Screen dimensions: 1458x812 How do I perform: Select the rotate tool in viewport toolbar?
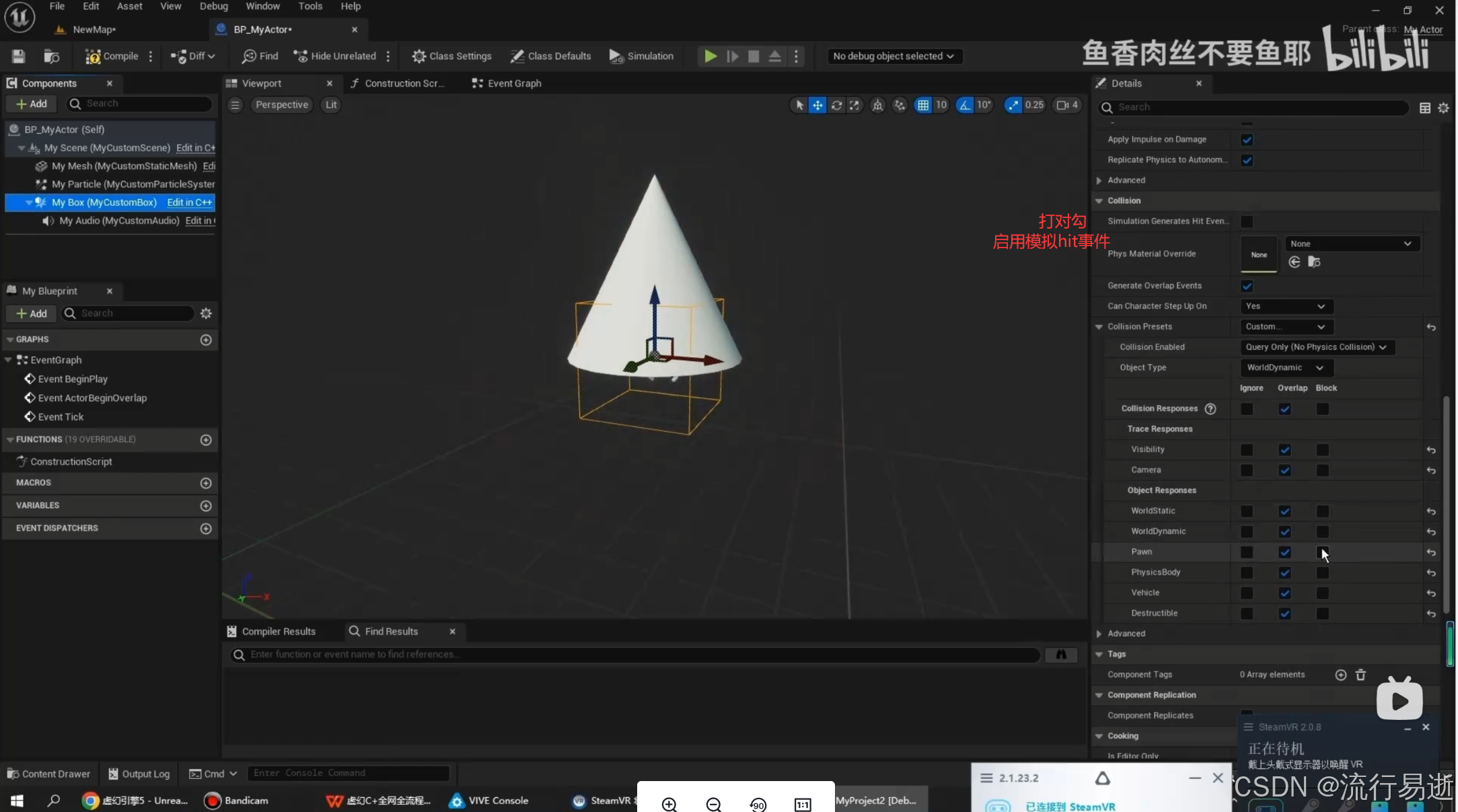[x=836, y=105]
